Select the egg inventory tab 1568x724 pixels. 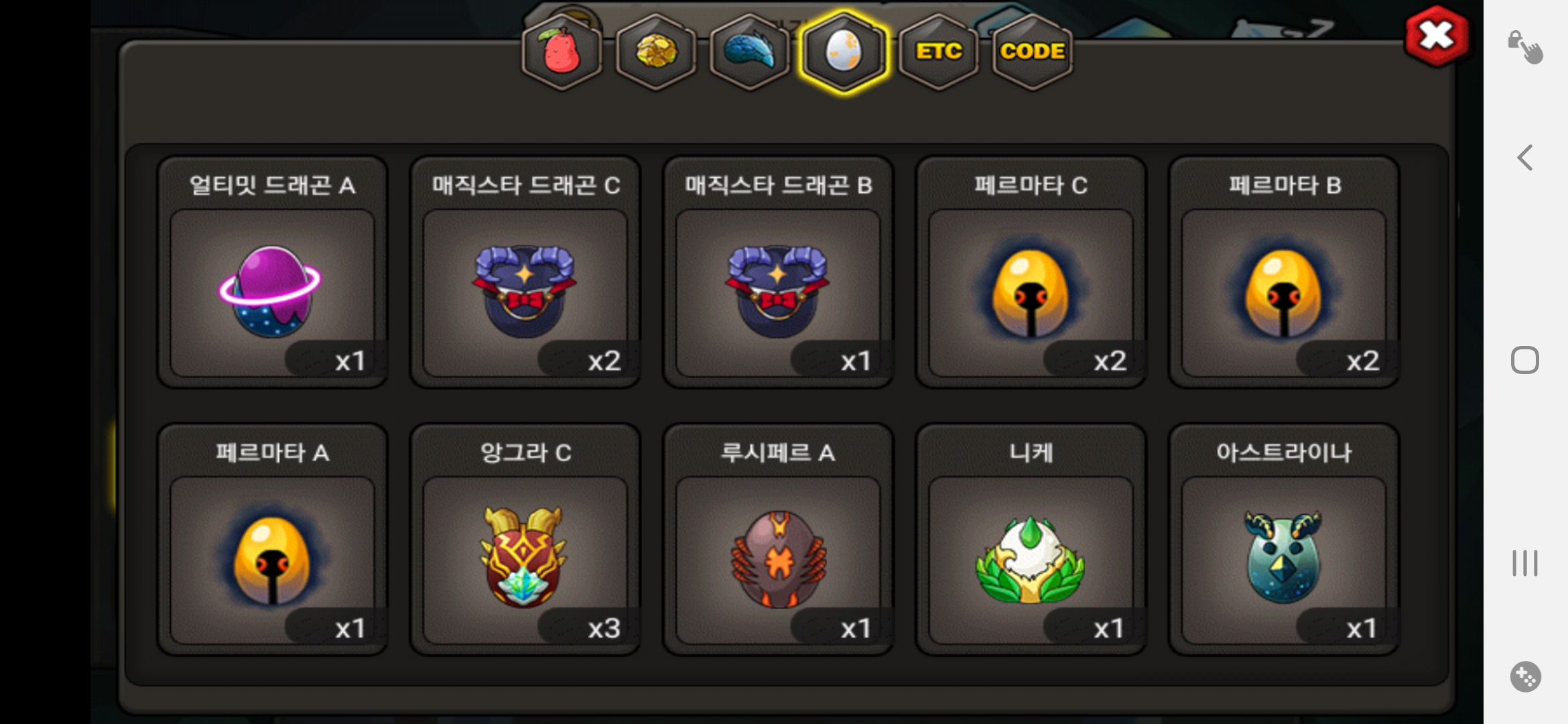click(844, 52)
